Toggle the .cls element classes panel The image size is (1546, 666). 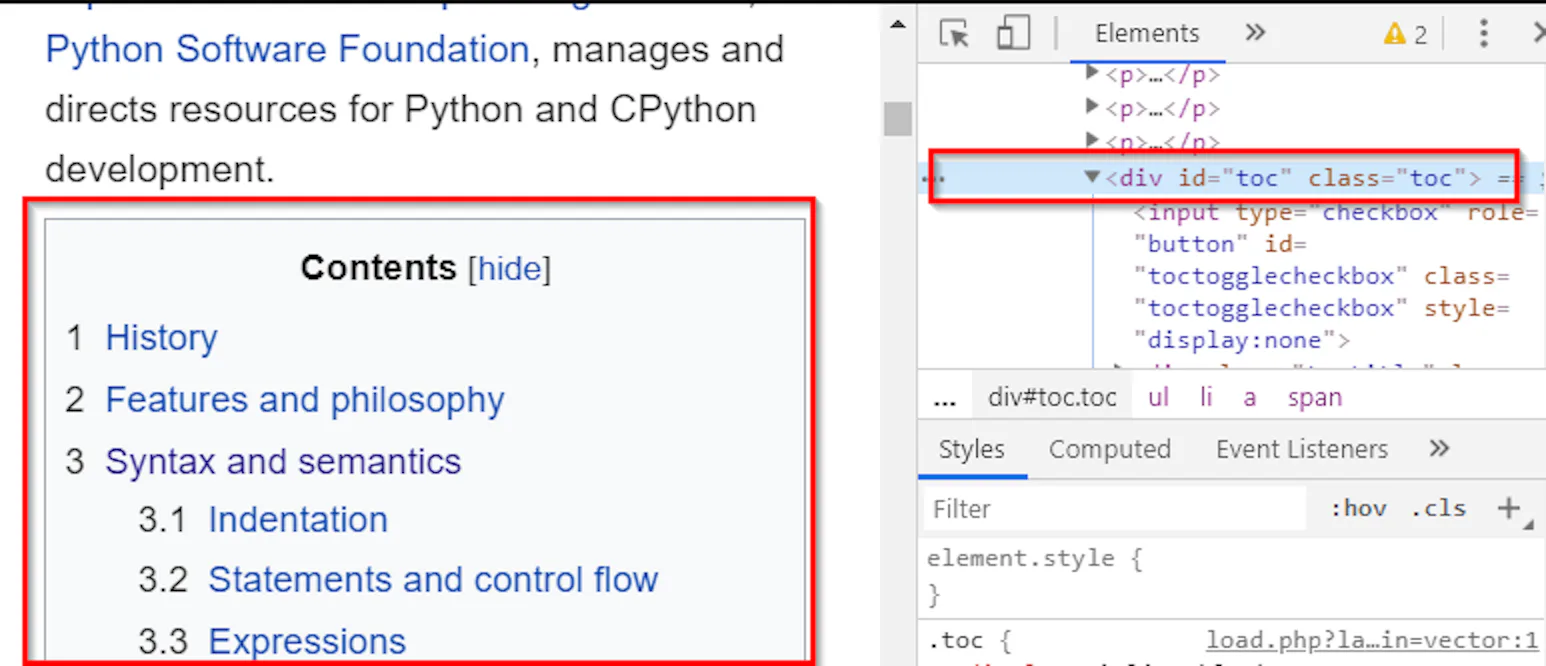(1438, 508)
